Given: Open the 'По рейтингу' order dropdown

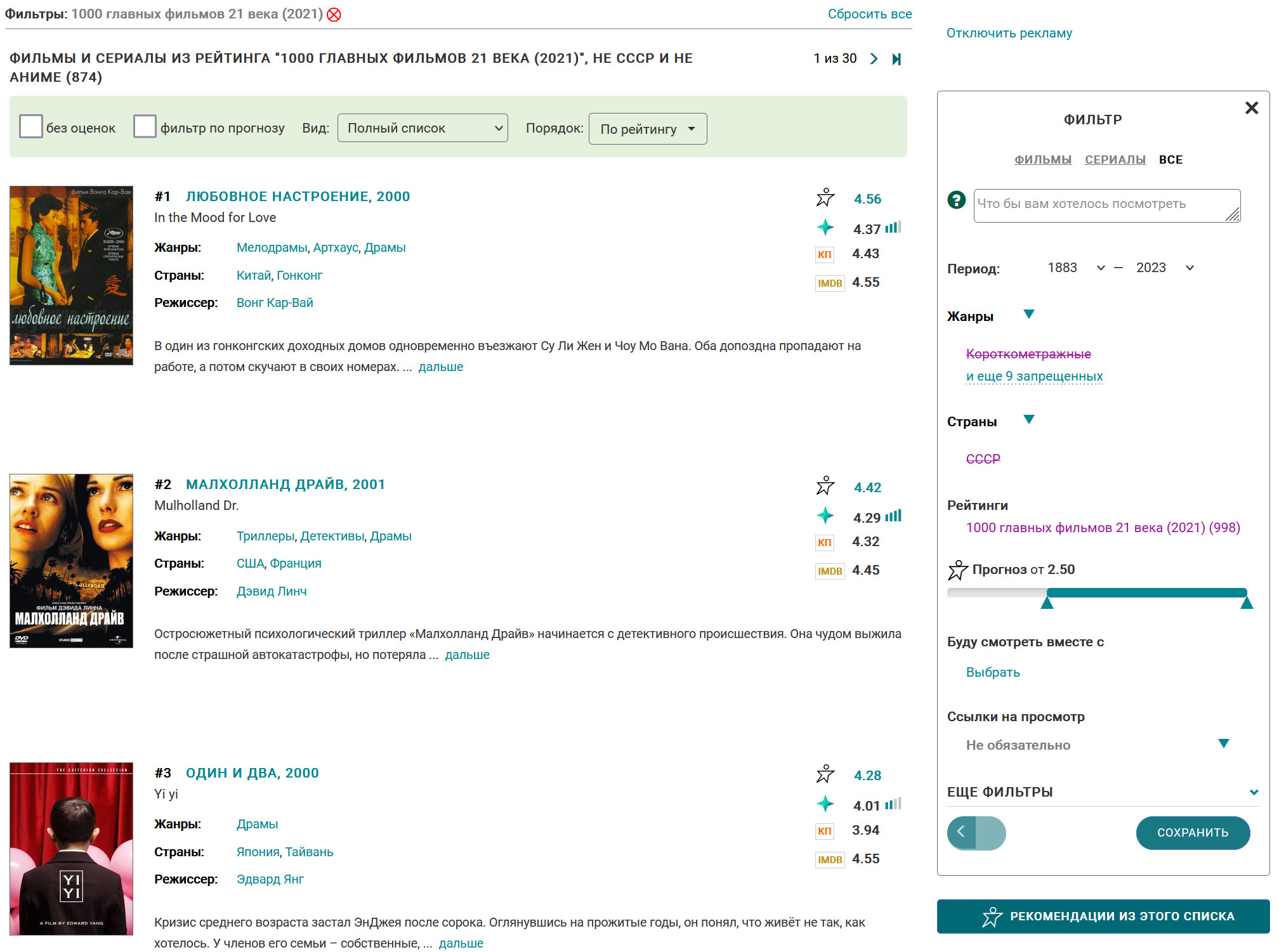Looking at the screenshot, I should [x=647, y=129].
